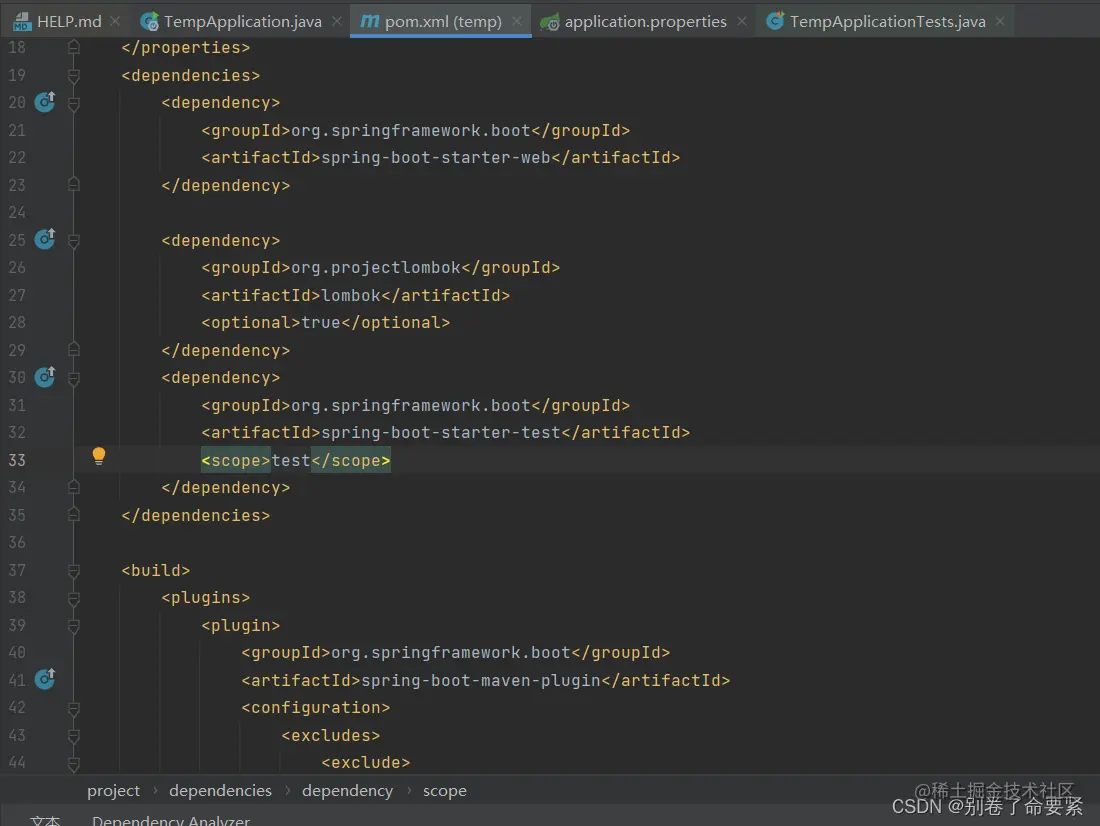
Task: Click the fold end marker at line 35
Action: click(x=74, y=514)
